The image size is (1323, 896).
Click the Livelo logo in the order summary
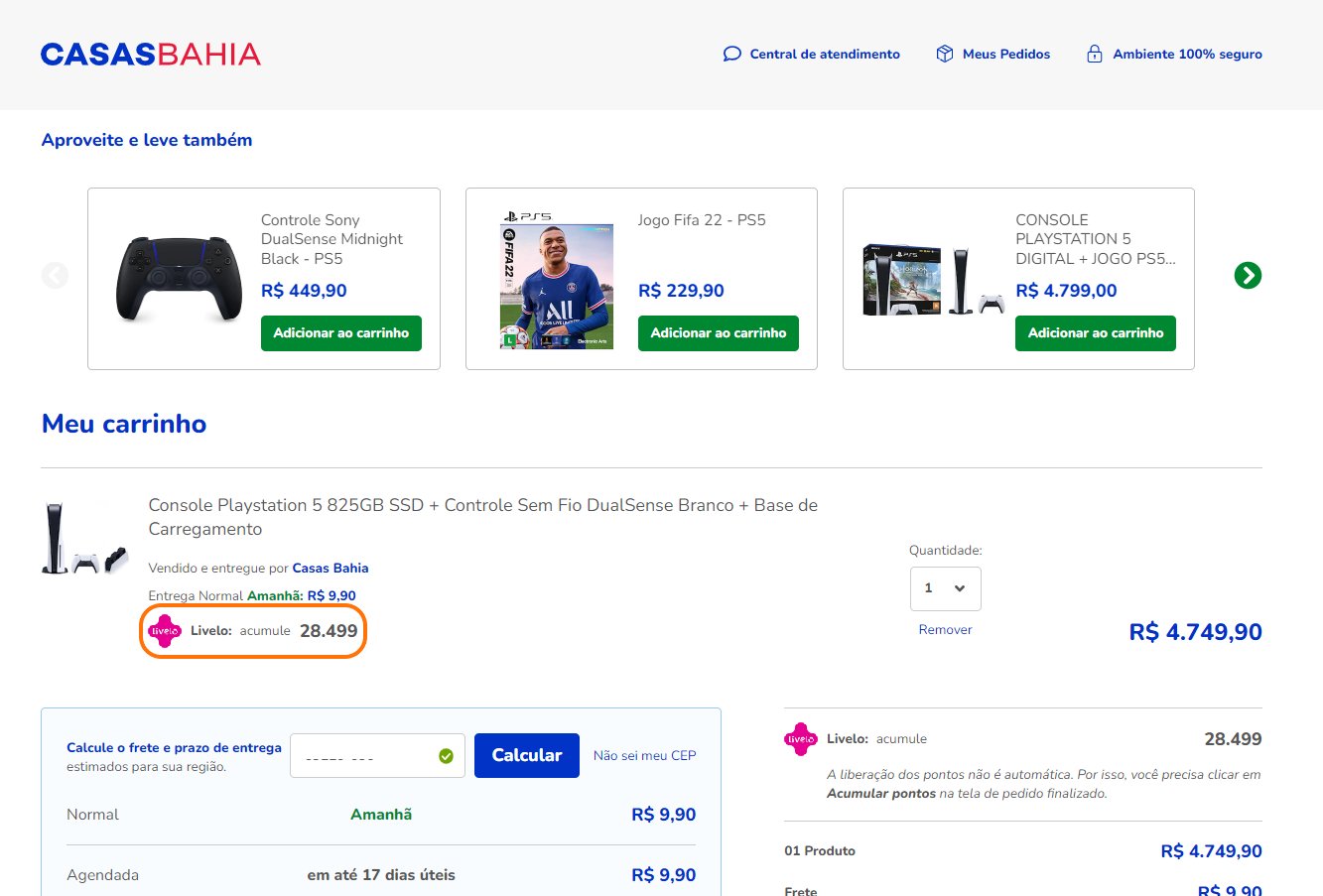(801, 739)
